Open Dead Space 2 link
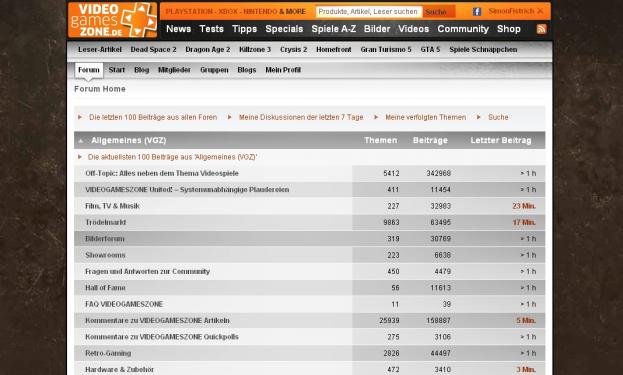The image size is (623, 375). click(153, 50)
